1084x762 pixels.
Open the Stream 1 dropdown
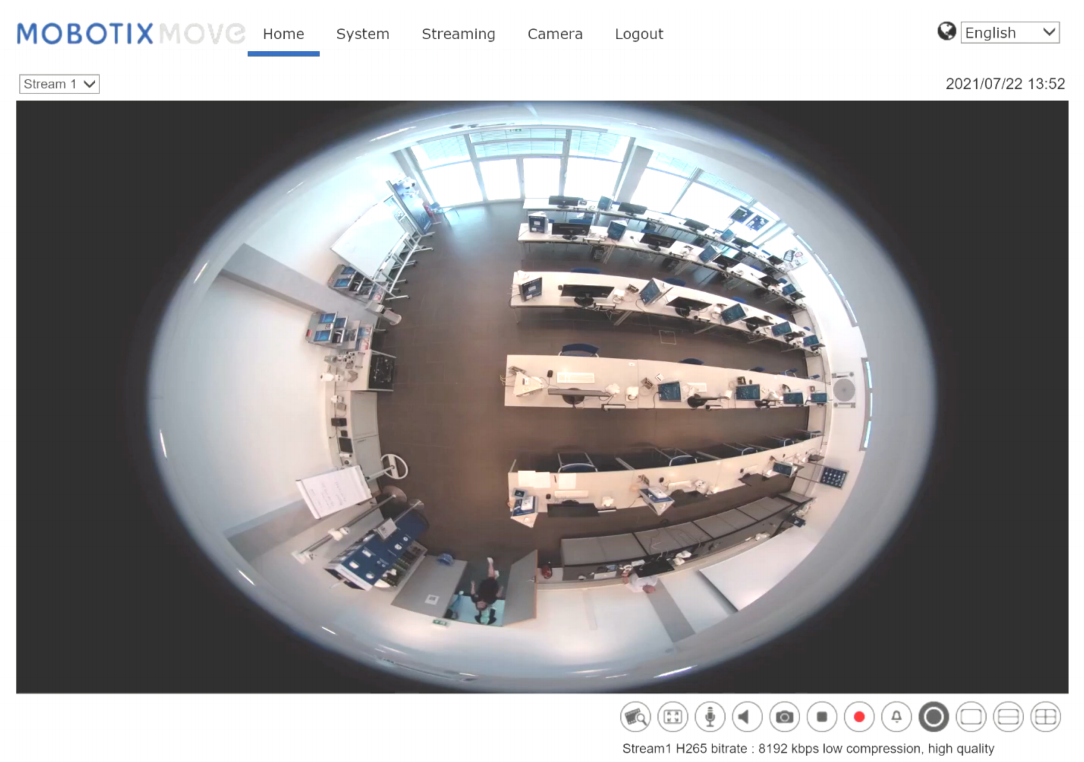59,84
